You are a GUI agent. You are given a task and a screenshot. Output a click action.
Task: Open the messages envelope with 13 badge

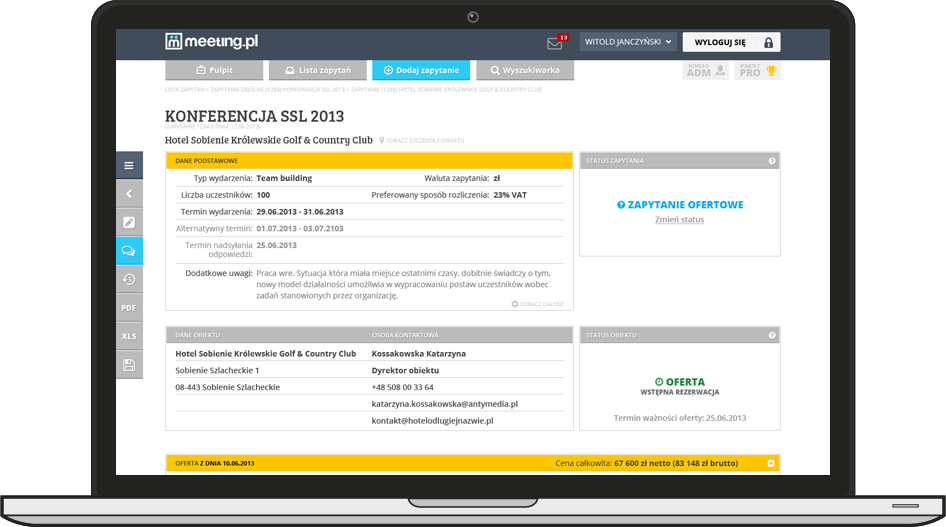557,42
